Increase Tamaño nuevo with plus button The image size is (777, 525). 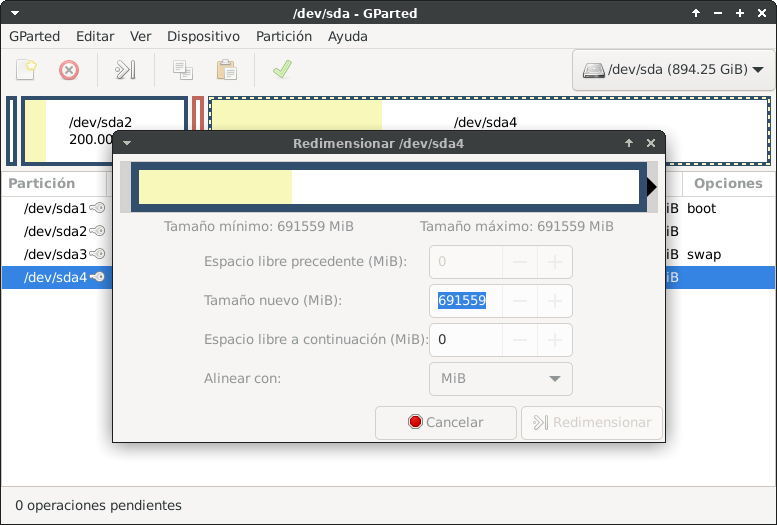tap(554, 301)
